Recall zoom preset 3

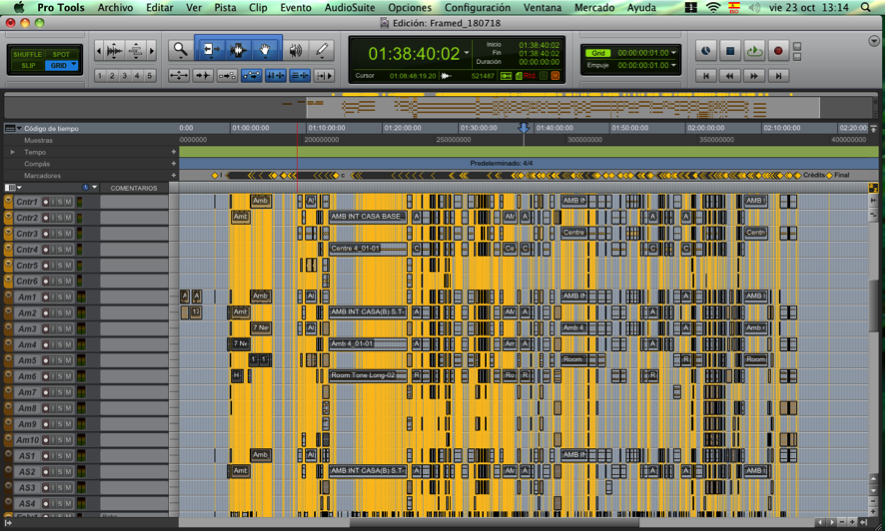(x=124, y=76)
